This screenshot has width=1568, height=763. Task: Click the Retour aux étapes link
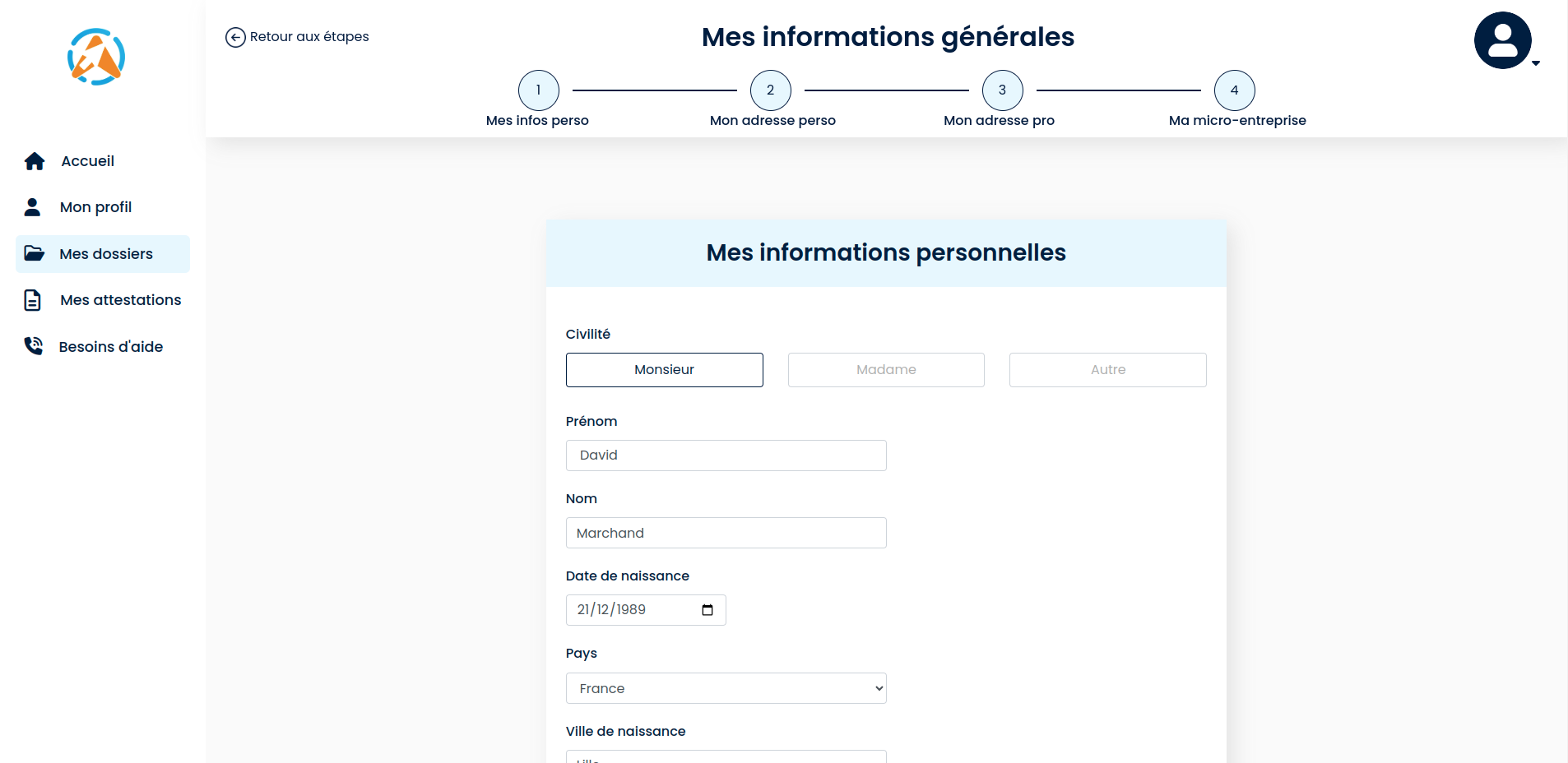pos(308,37)
